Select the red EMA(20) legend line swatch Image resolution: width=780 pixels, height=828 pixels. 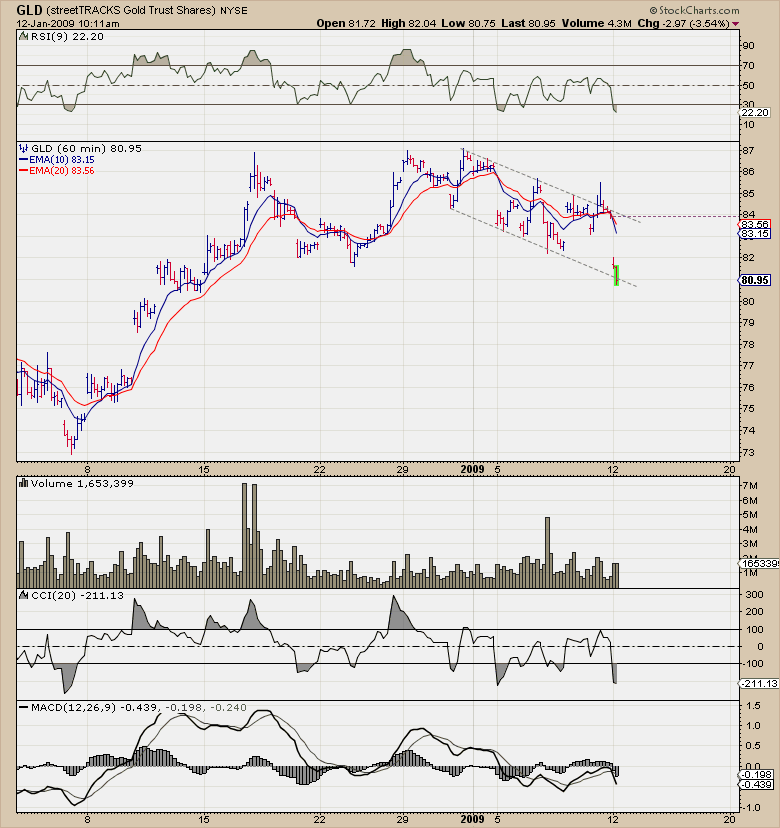pyautogui.click(x=24, y=171)
